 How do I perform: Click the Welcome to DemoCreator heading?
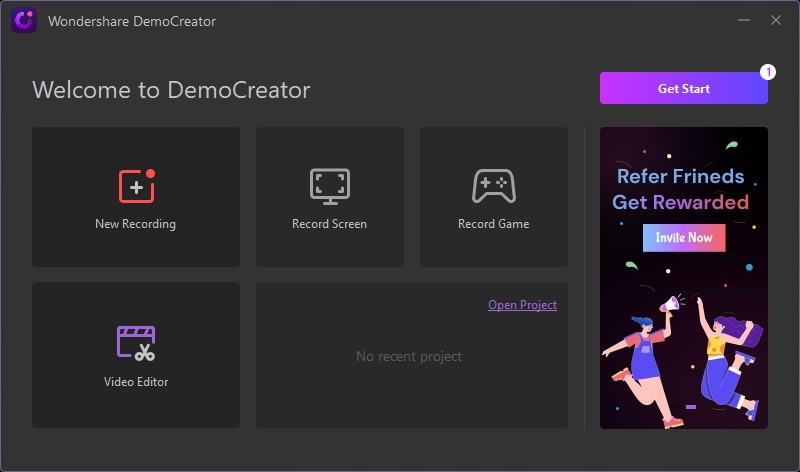pos(171,90)
